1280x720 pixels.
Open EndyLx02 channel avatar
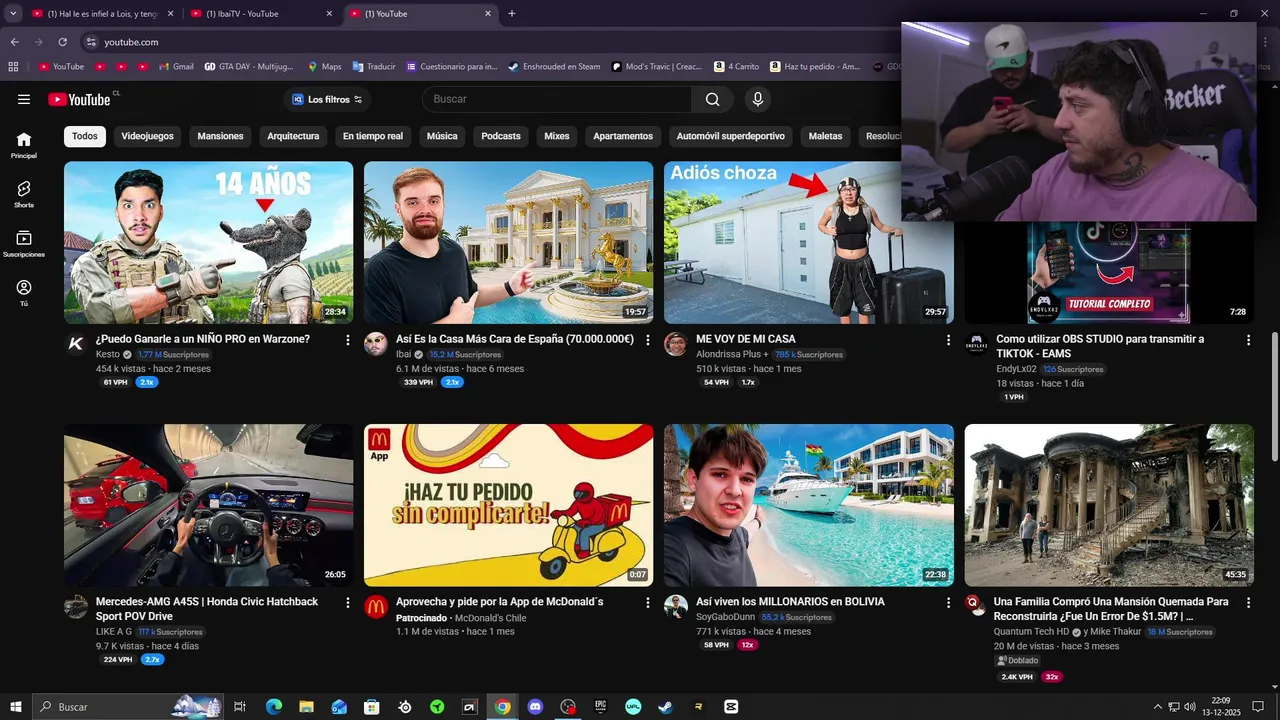[976, 344]
